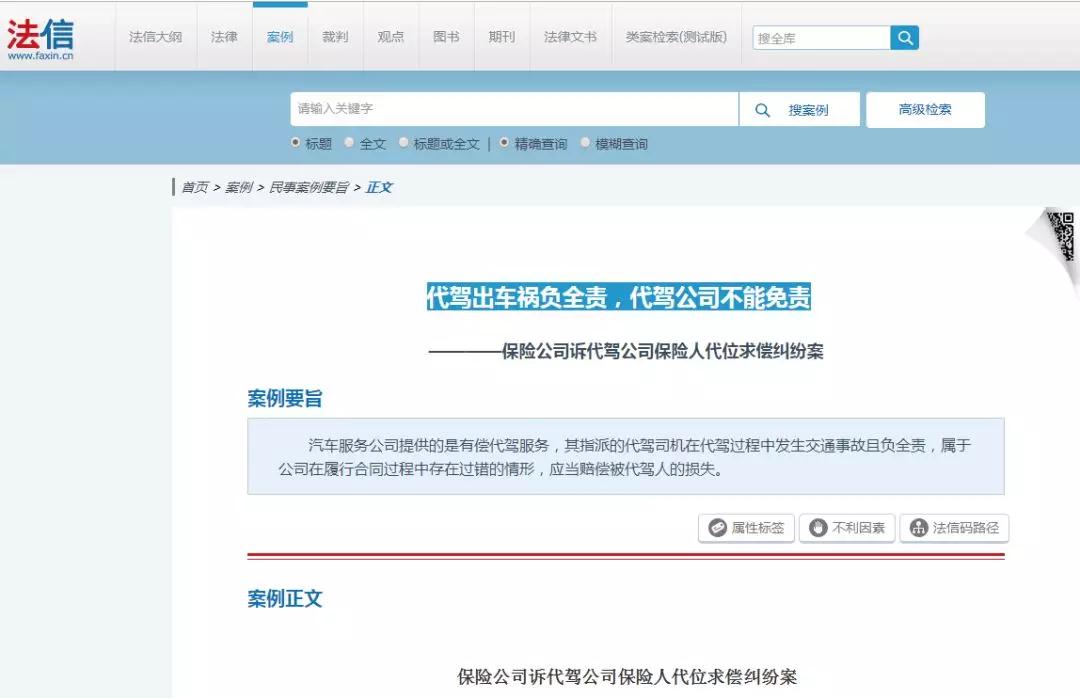Click 民事案例要旨 breadcrumb link
Screen dimensions: 1080x698
309,187
